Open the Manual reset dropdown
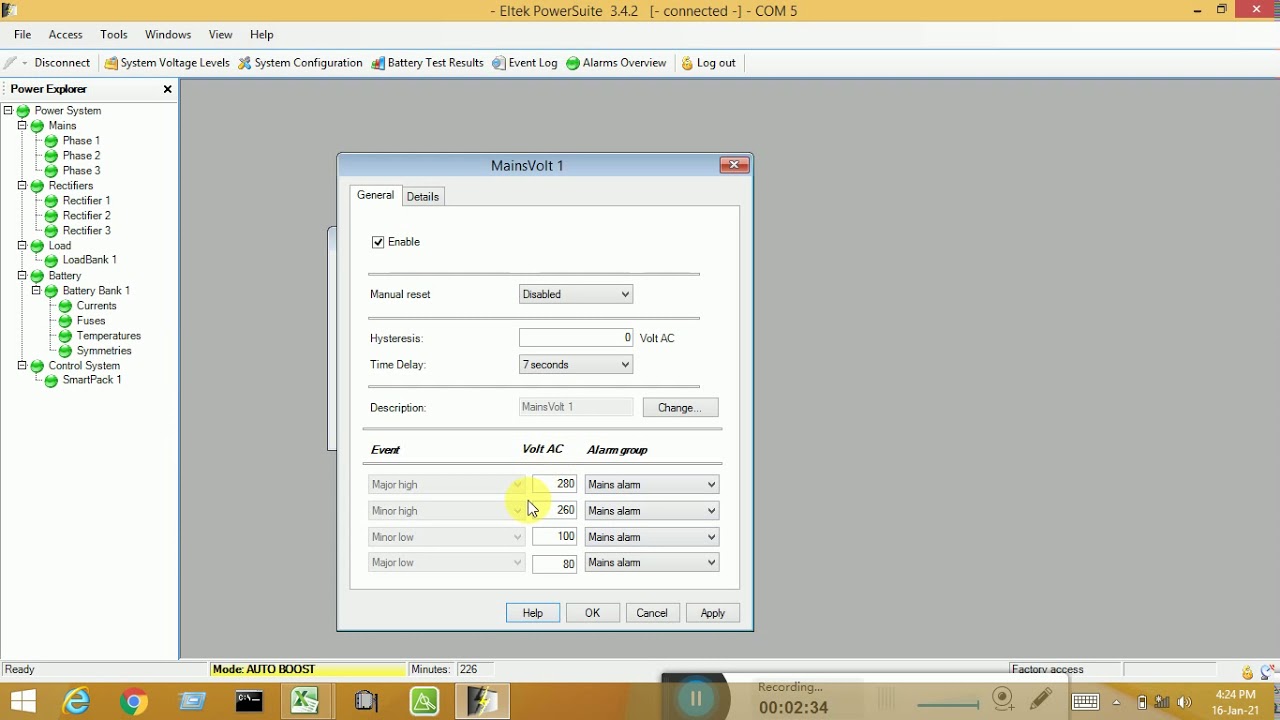1280x720 pixels. [576, 294]
